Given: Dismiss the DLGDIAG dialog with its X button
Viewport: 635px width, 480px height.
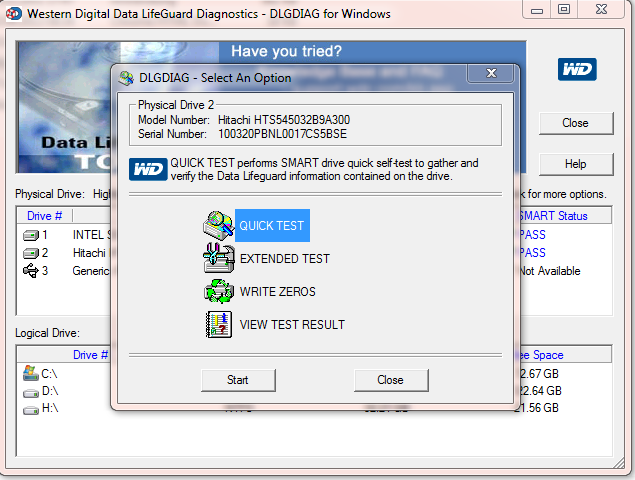Looking at the screenshot, I should tap(491, 73).
